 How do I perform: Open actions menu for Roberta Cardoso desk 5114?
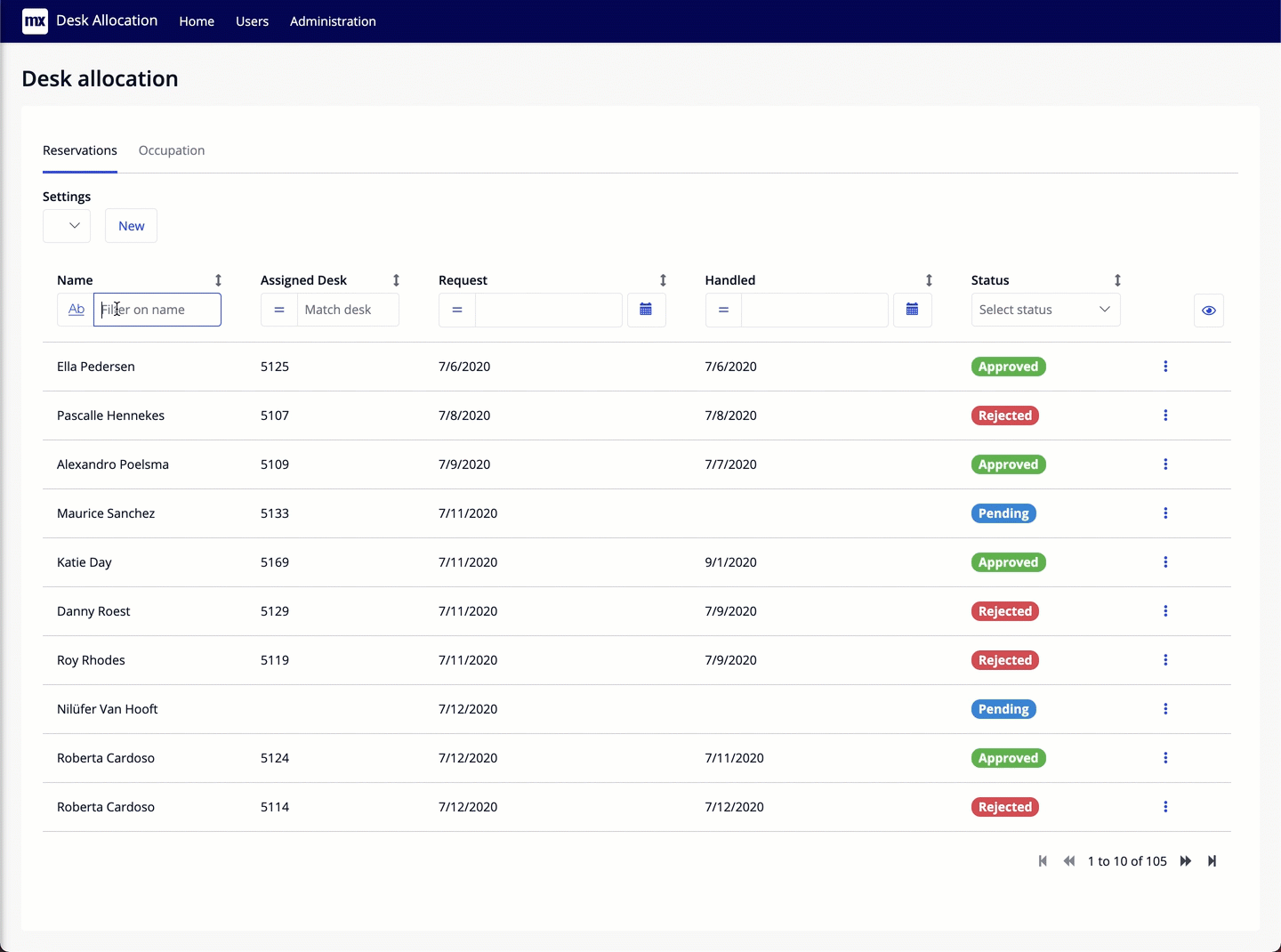click(1165, 807)
